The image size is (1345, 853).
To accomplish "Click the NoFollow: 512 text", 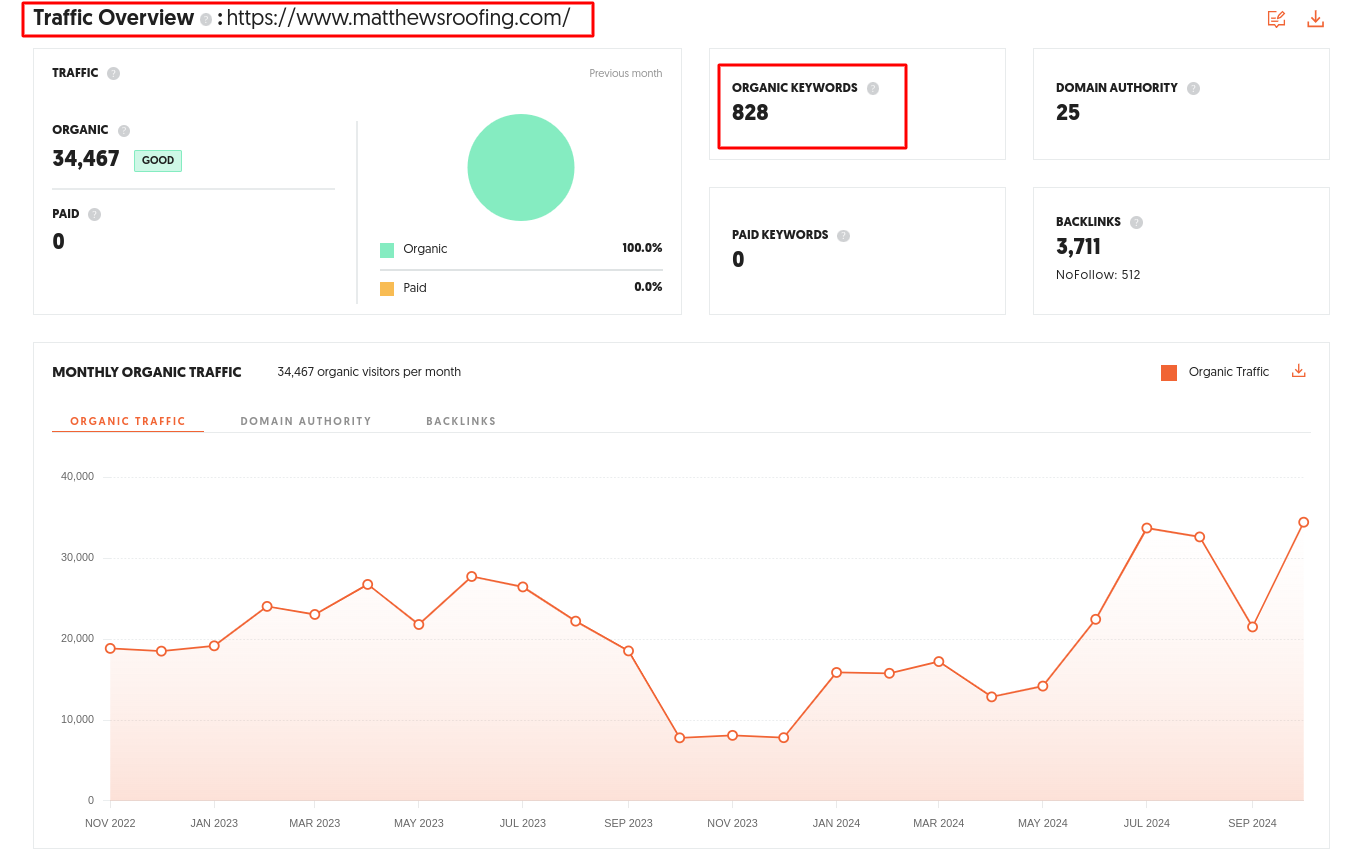I will (x=1098, y=274).
